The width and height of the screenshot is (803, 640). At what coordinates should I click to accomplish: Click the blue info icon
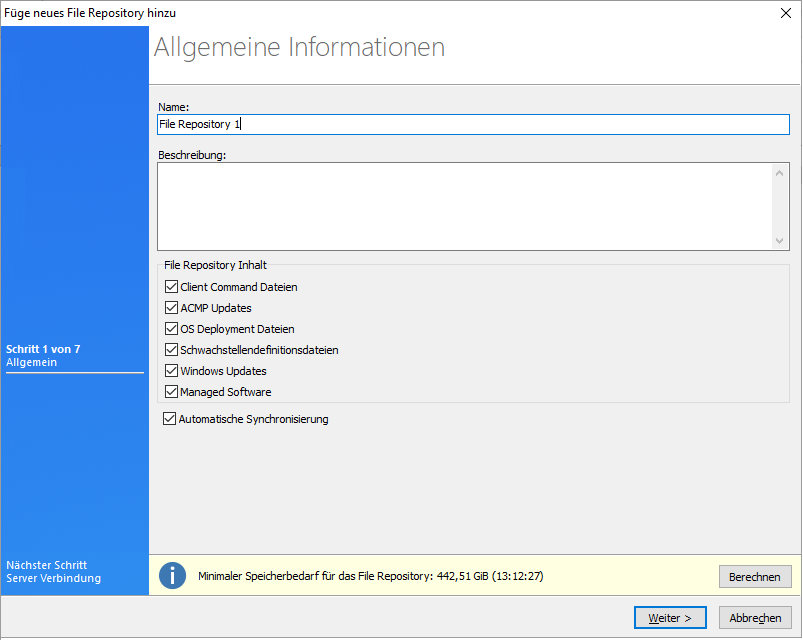click(173, 576)
